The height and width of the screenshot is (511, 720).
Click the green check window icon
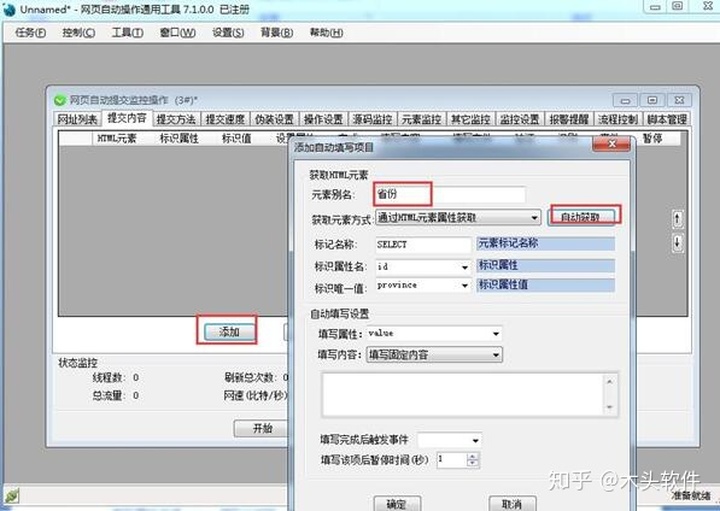point(60,100)
